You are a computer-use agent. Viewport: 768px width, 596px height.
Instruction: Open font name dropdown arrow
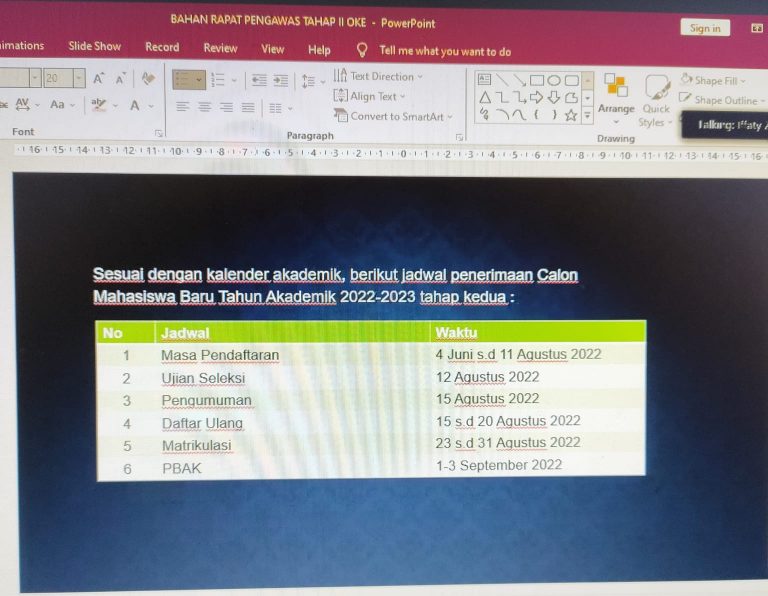(x=35, y=77)
